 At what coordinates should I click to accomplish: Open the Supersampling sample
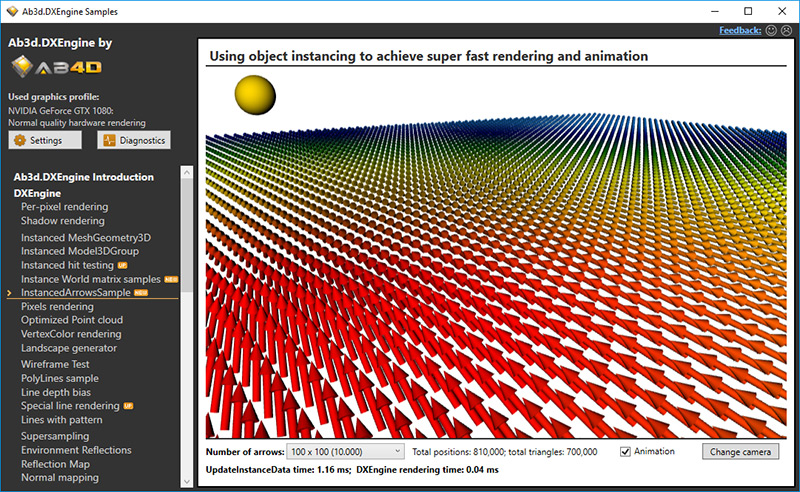55,436
